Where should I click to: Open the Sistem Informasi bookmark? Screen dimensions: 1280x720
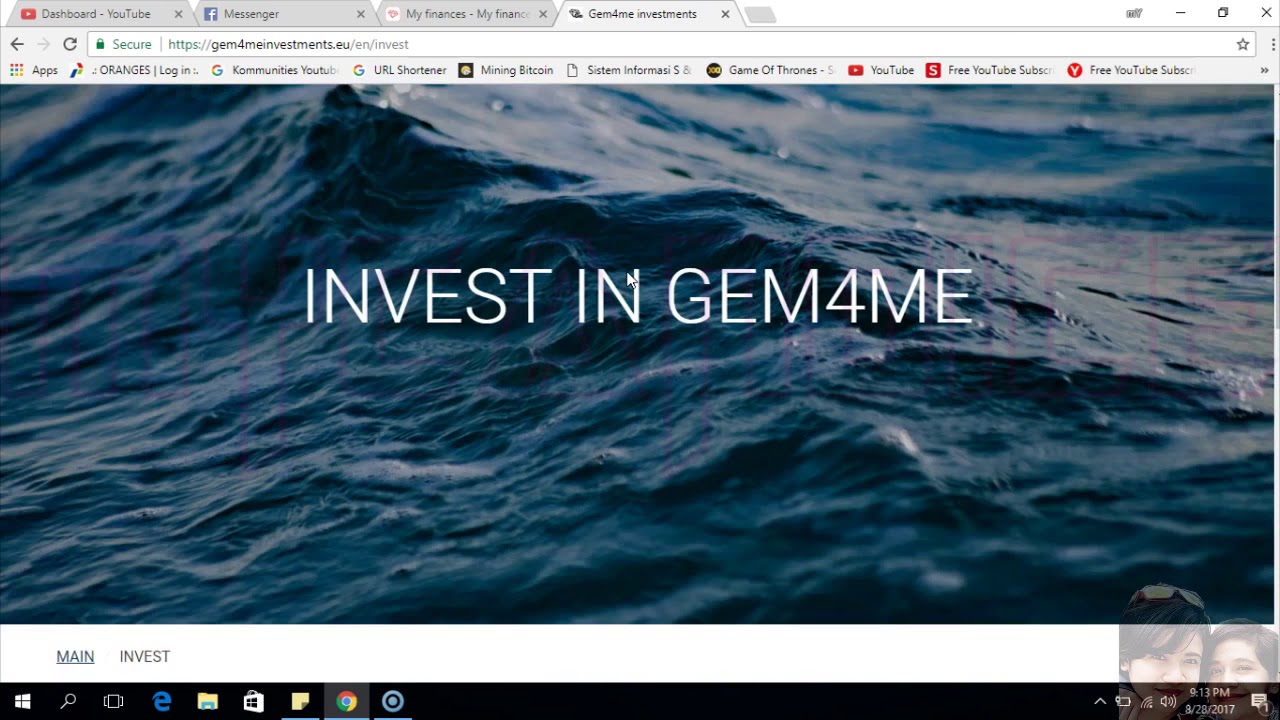[628, 70]
